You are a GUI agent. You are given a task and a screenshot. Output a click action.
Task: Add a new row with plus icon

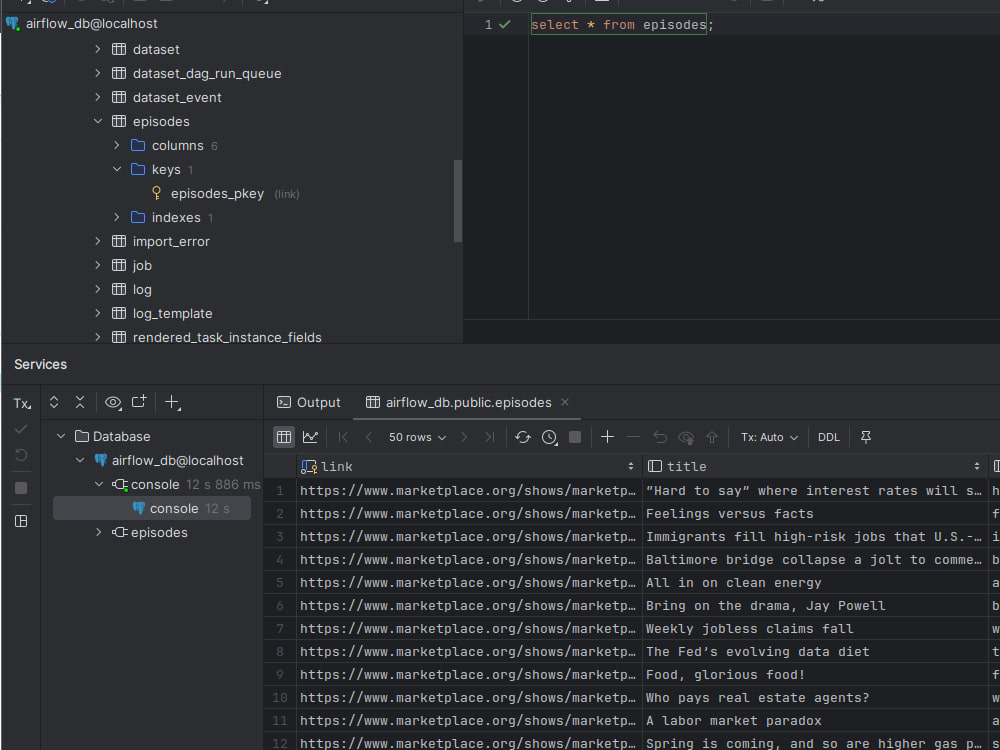click(608, 437)
